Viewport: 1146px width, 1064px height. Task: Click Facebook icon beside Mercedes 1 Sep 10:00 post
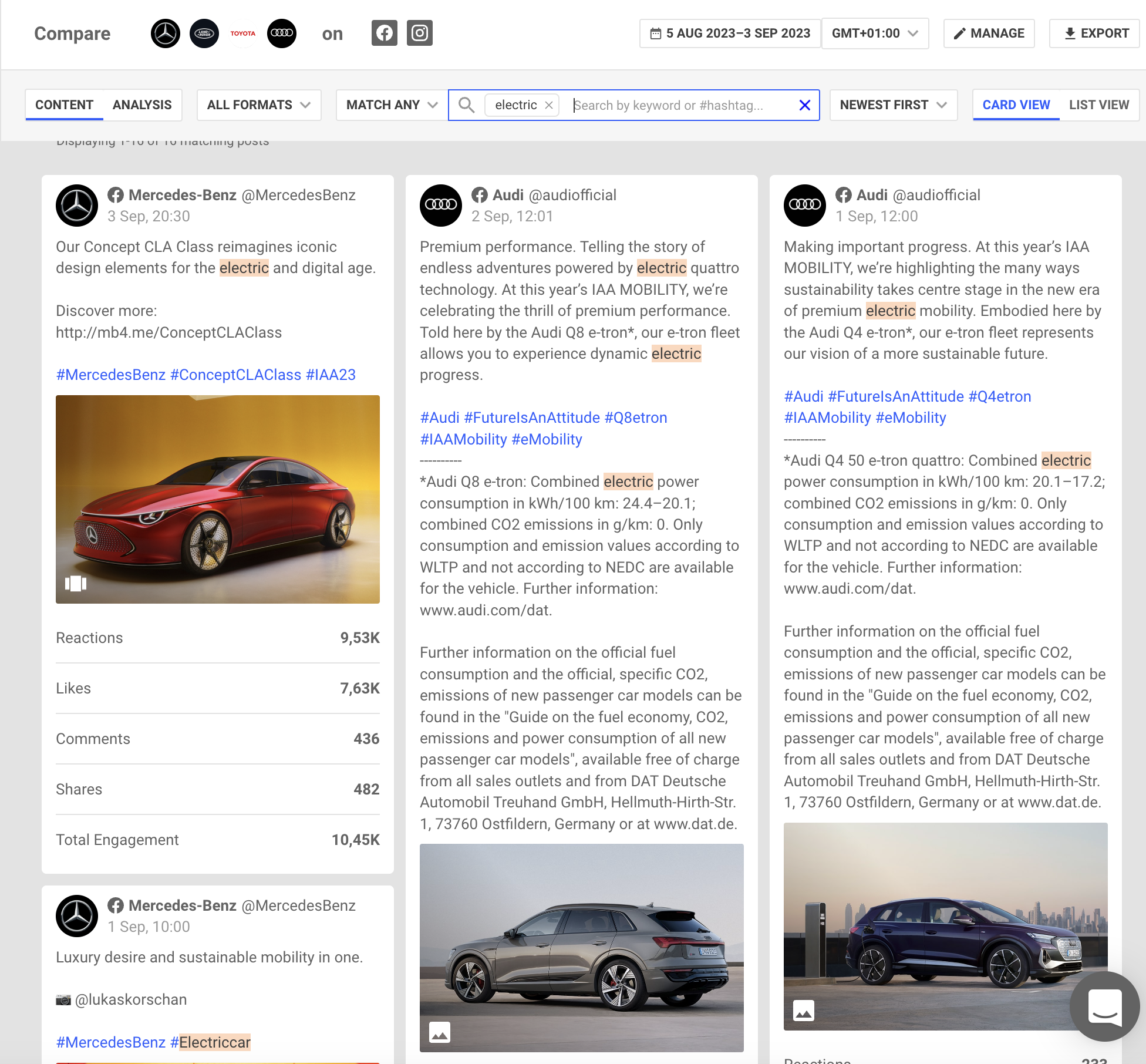tap(116, 905)
